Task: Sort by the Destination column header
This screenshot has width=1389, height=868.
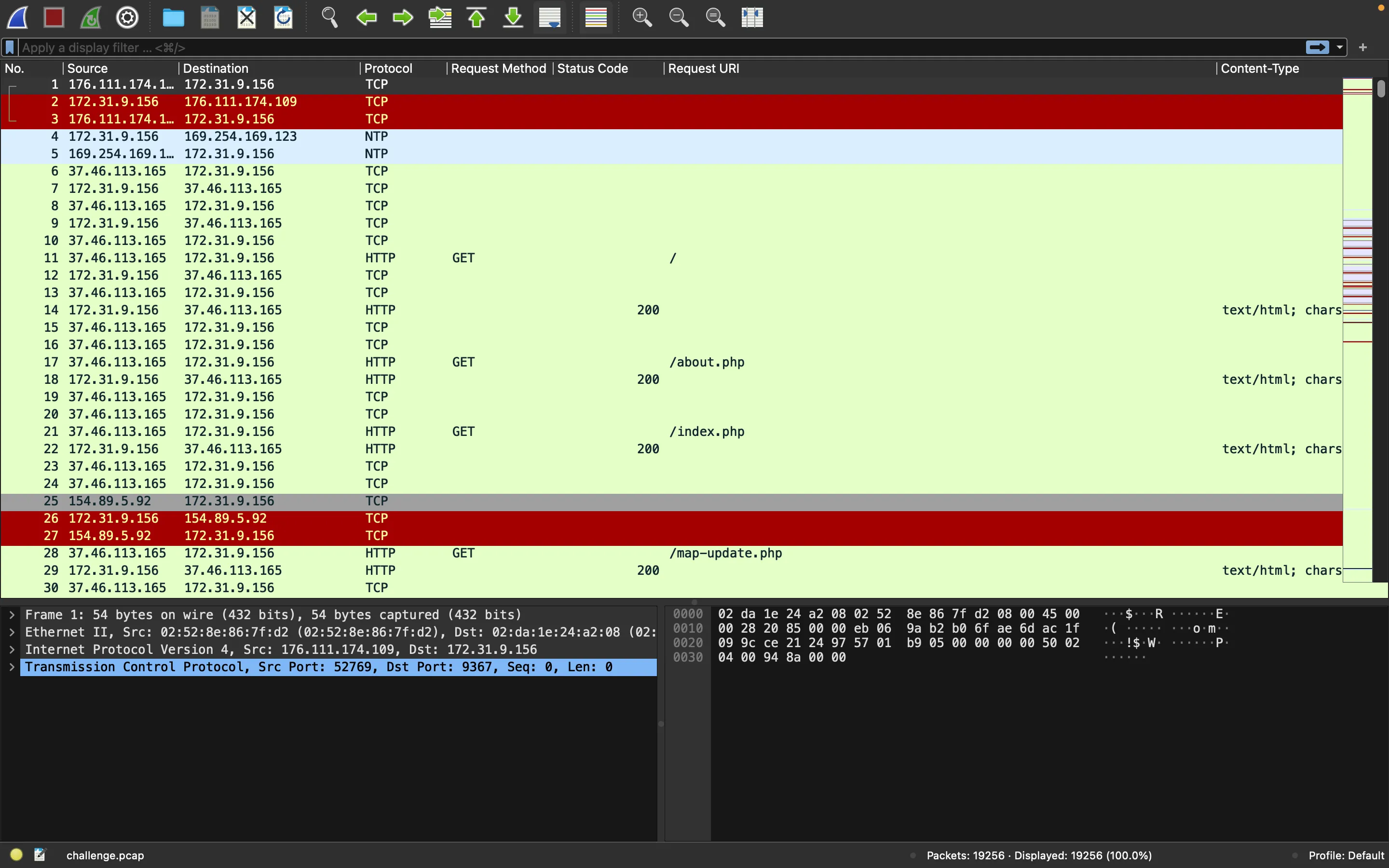Action: [269, 68]
